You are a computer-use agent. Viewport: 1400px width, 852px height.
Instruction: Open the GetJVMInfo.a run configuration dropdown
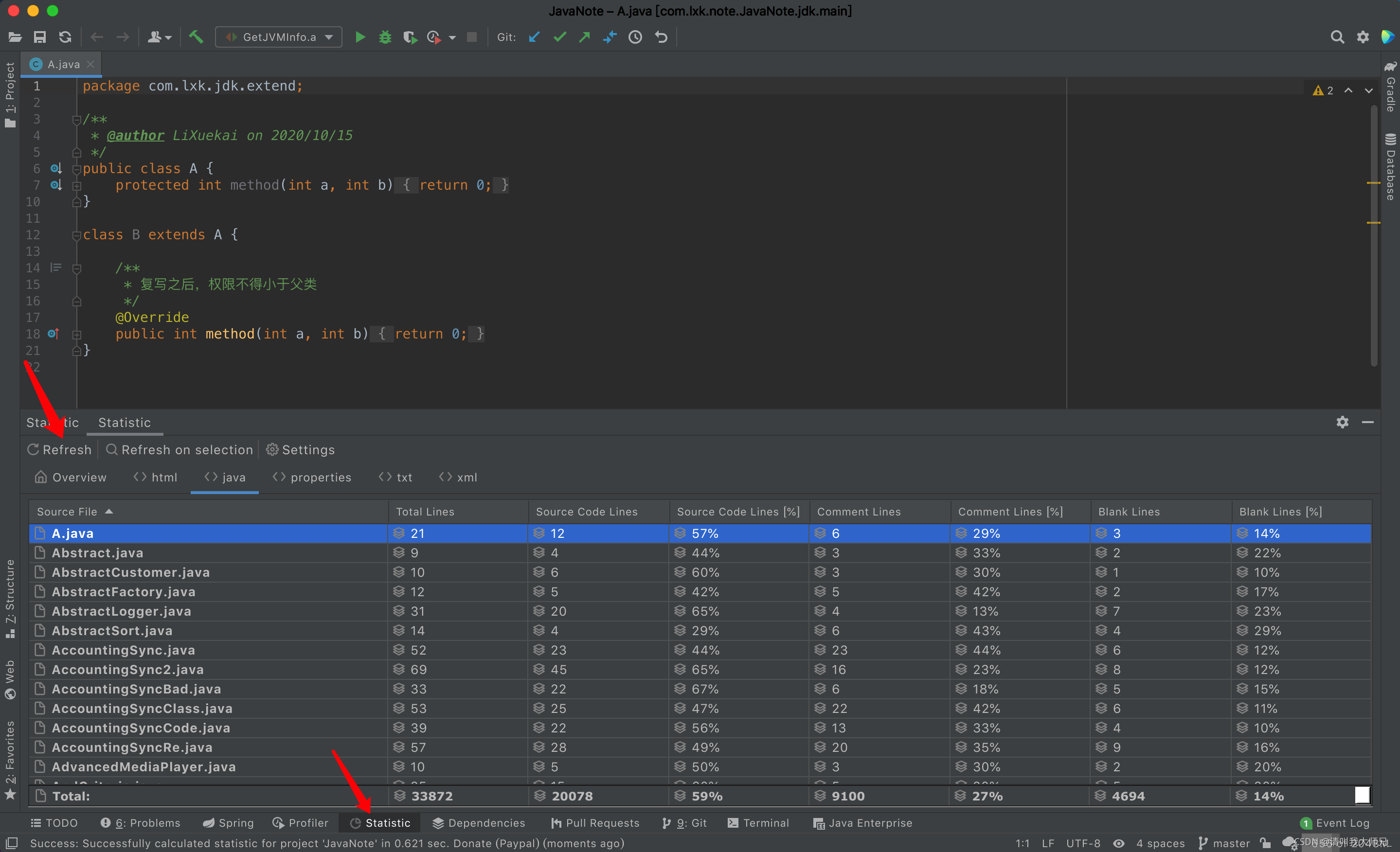click(x=279, y=37)
